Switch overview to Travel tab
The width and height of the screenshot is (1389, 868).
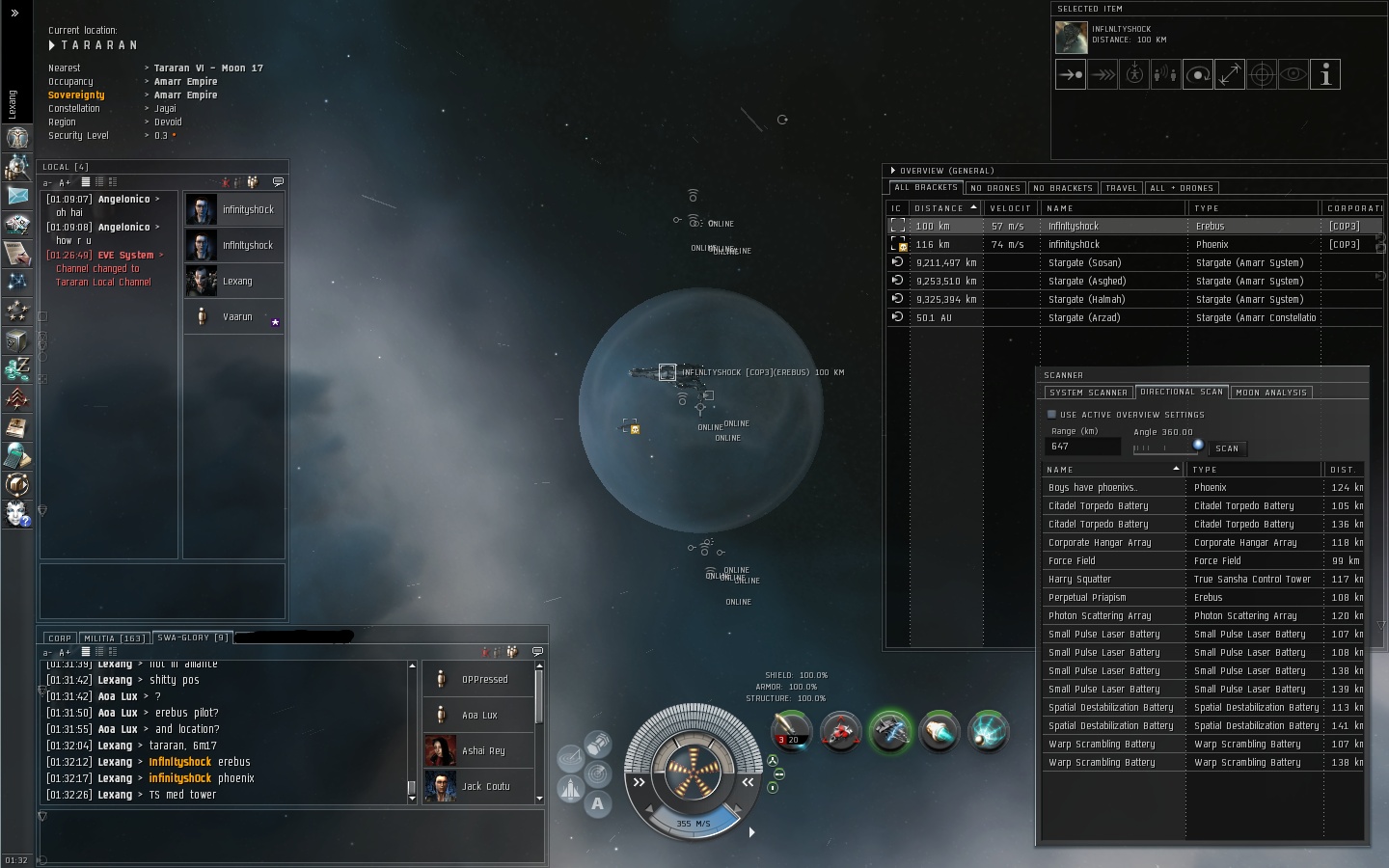[x=1121, y=188]
